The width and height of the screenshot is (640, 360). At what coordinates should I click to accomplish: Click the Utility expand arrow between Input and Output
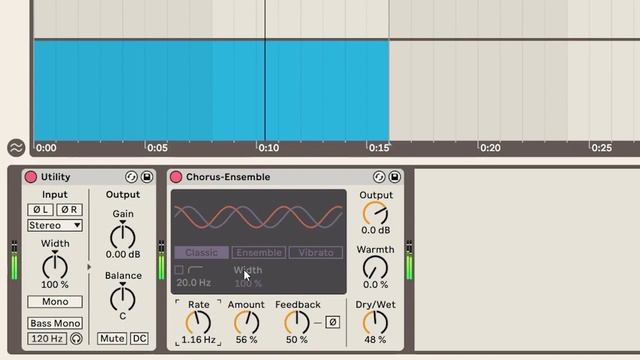[89, 267]
